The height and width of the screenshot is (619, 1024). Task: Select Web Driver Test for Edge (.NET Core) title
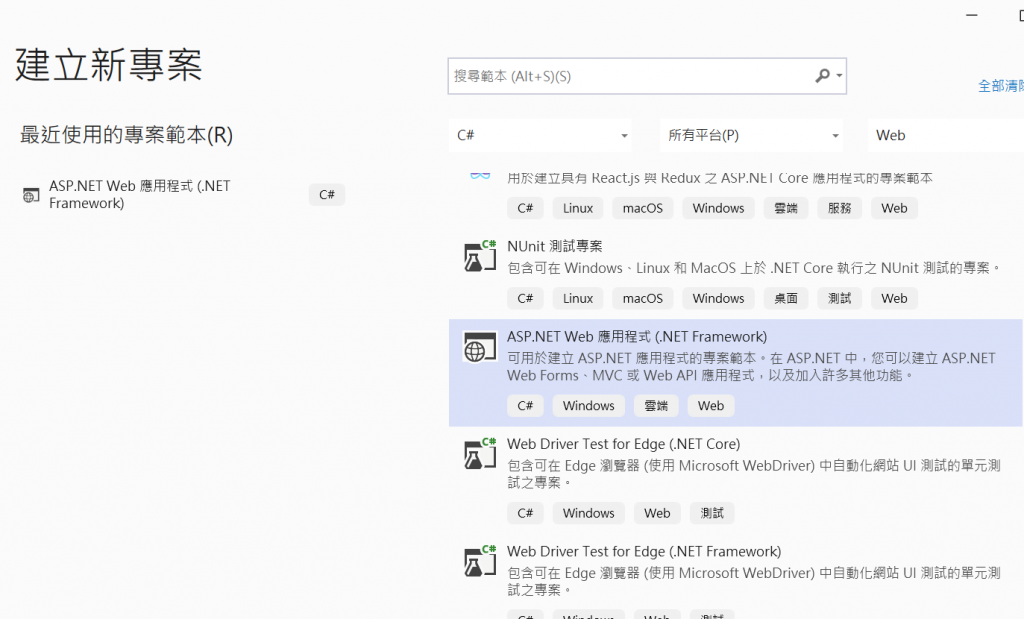(x=624, y=444)
